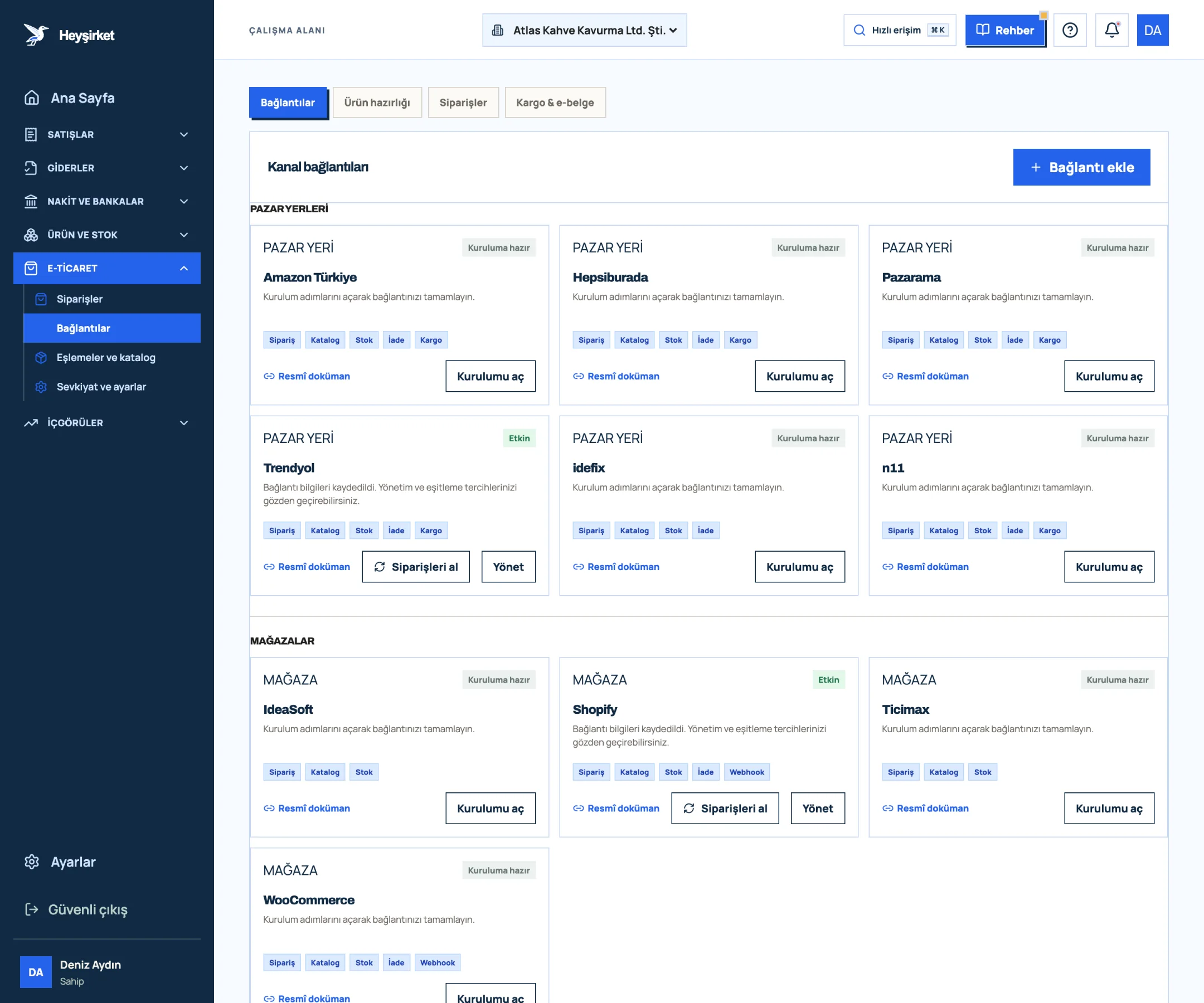Open the notifications bell icon
Screen dimensions: 1204x1003
[x=1111, y=31]
